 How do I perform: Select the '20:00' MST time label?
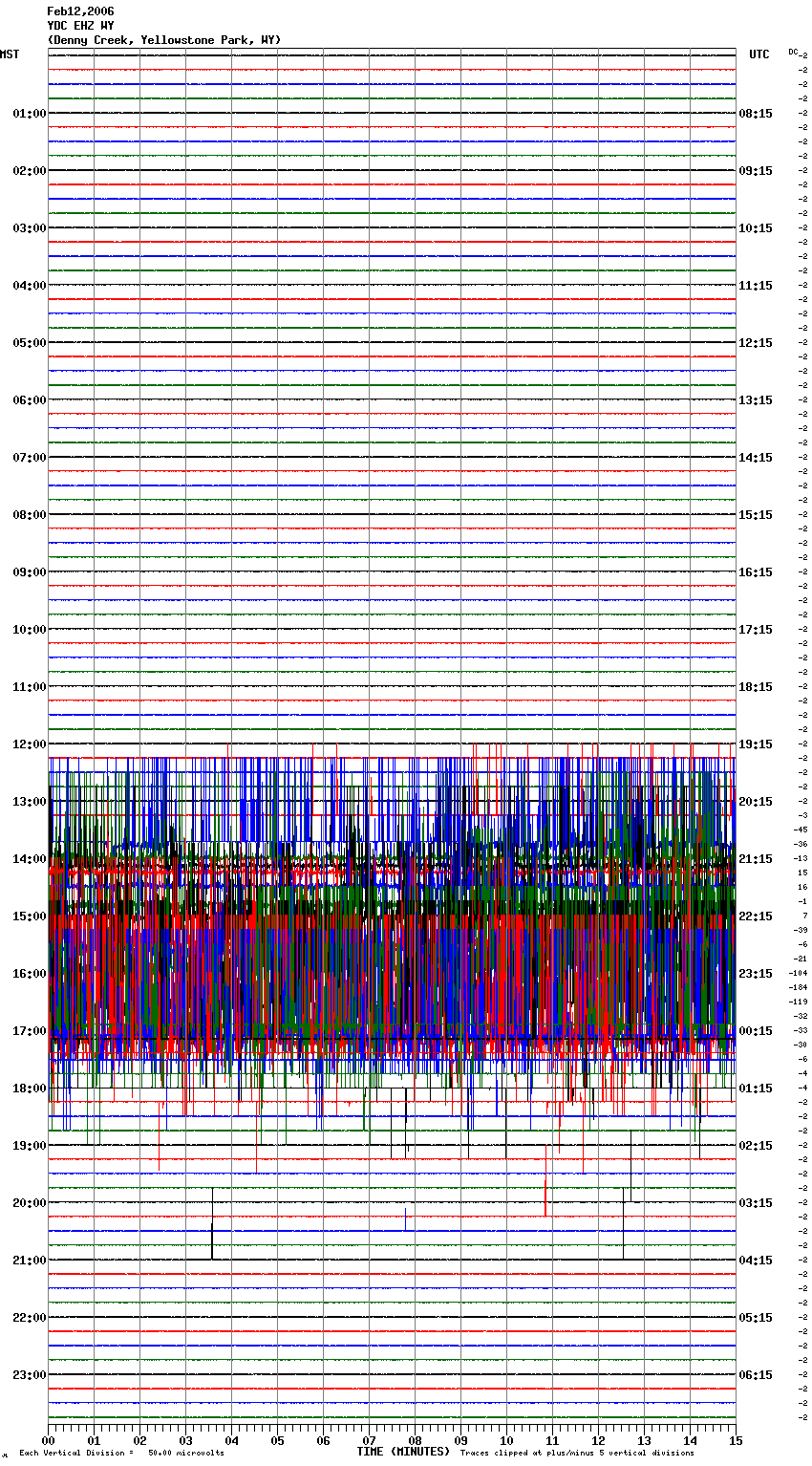point(29,1203)
